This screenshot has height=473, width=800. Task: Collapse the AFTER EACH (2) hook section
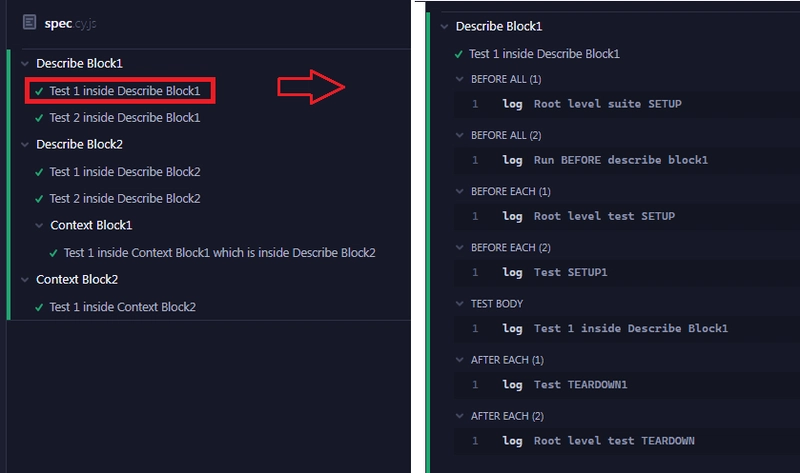click(x=460, y=416)
